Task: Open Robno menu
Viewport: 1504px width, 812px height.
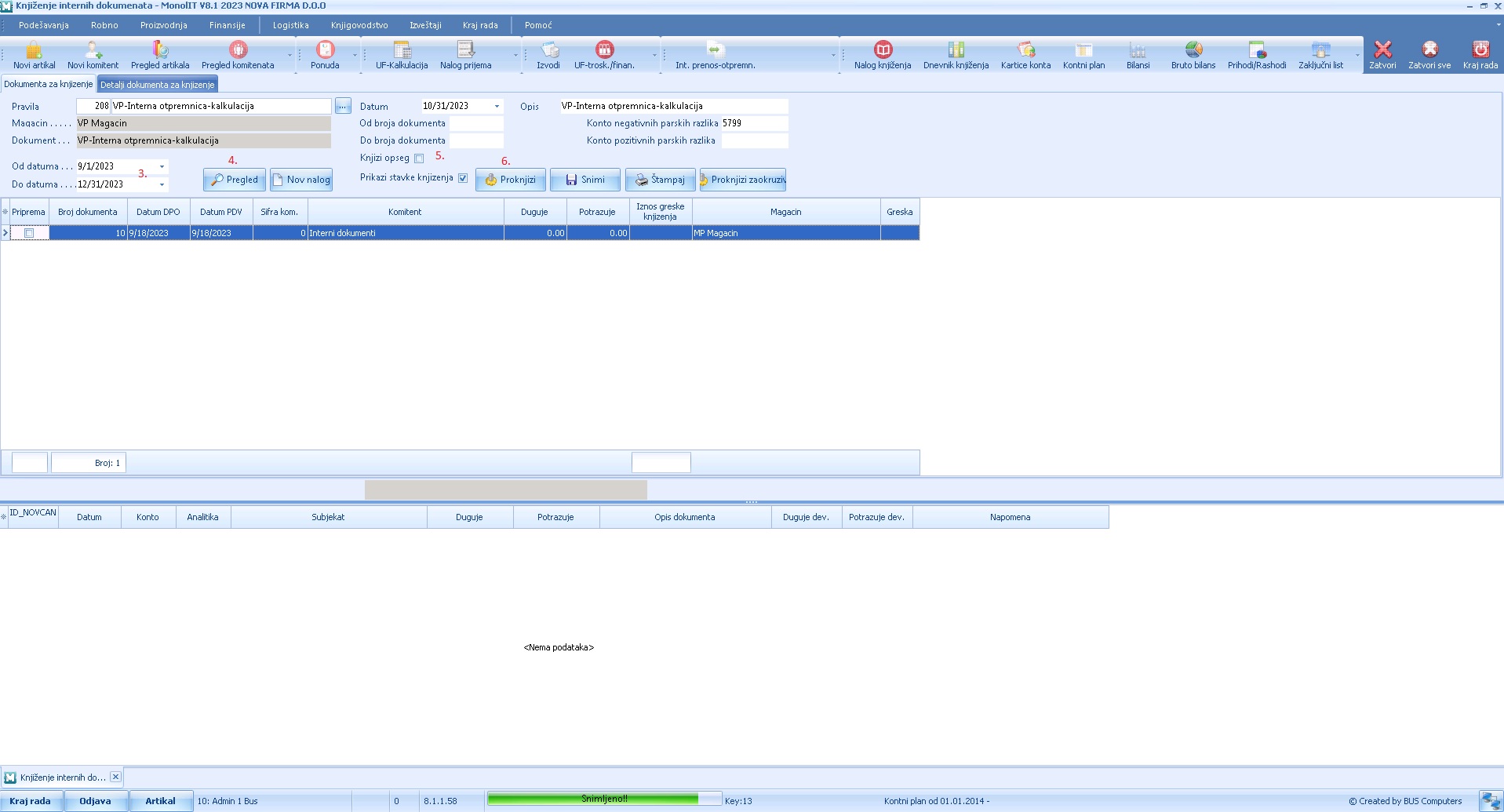Action: tap(104, 25)
